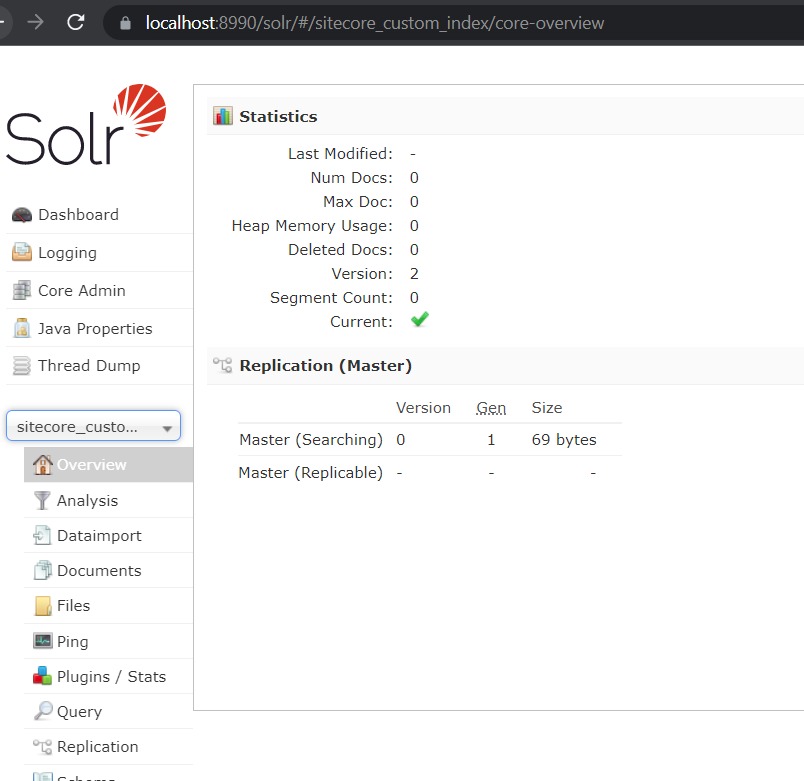Click the localhost URL address field
804x781 pixels.
tap(374, 23)
